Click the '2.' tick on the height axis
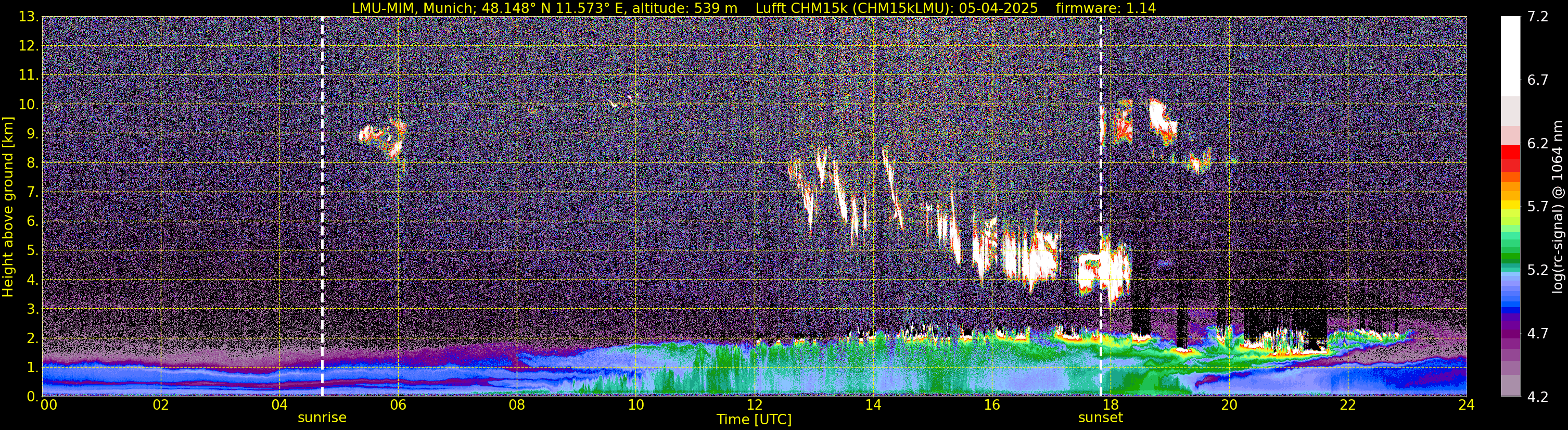 click(x=33, y=339)
